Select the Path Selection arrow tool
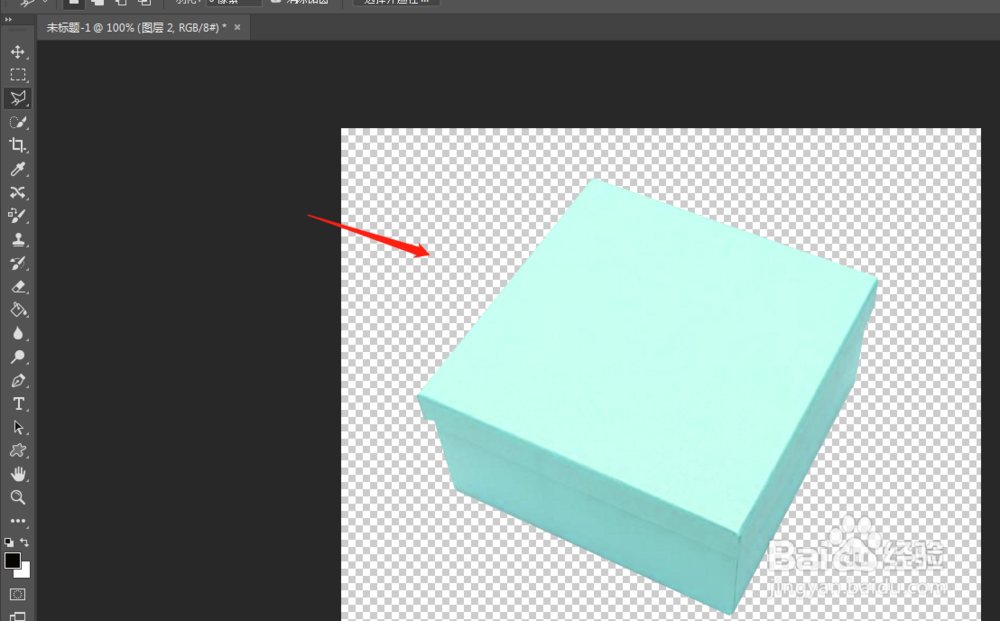Screen dimensions: 1000x621 point(18,427)
